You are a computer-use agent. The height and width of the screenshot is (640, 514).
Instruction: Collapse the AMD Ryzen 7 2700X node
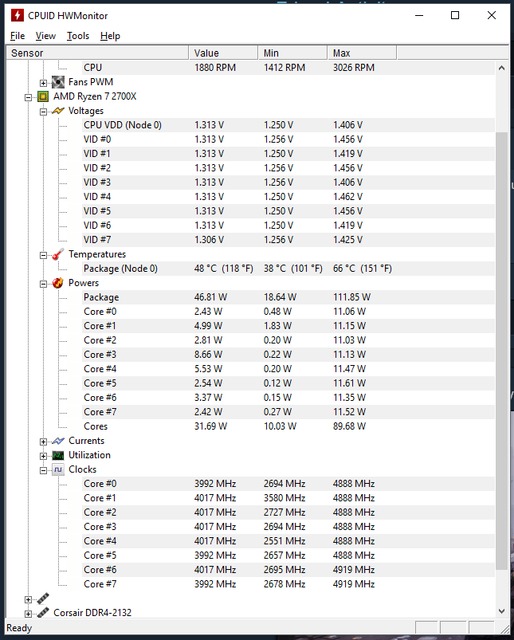point(28,97)
